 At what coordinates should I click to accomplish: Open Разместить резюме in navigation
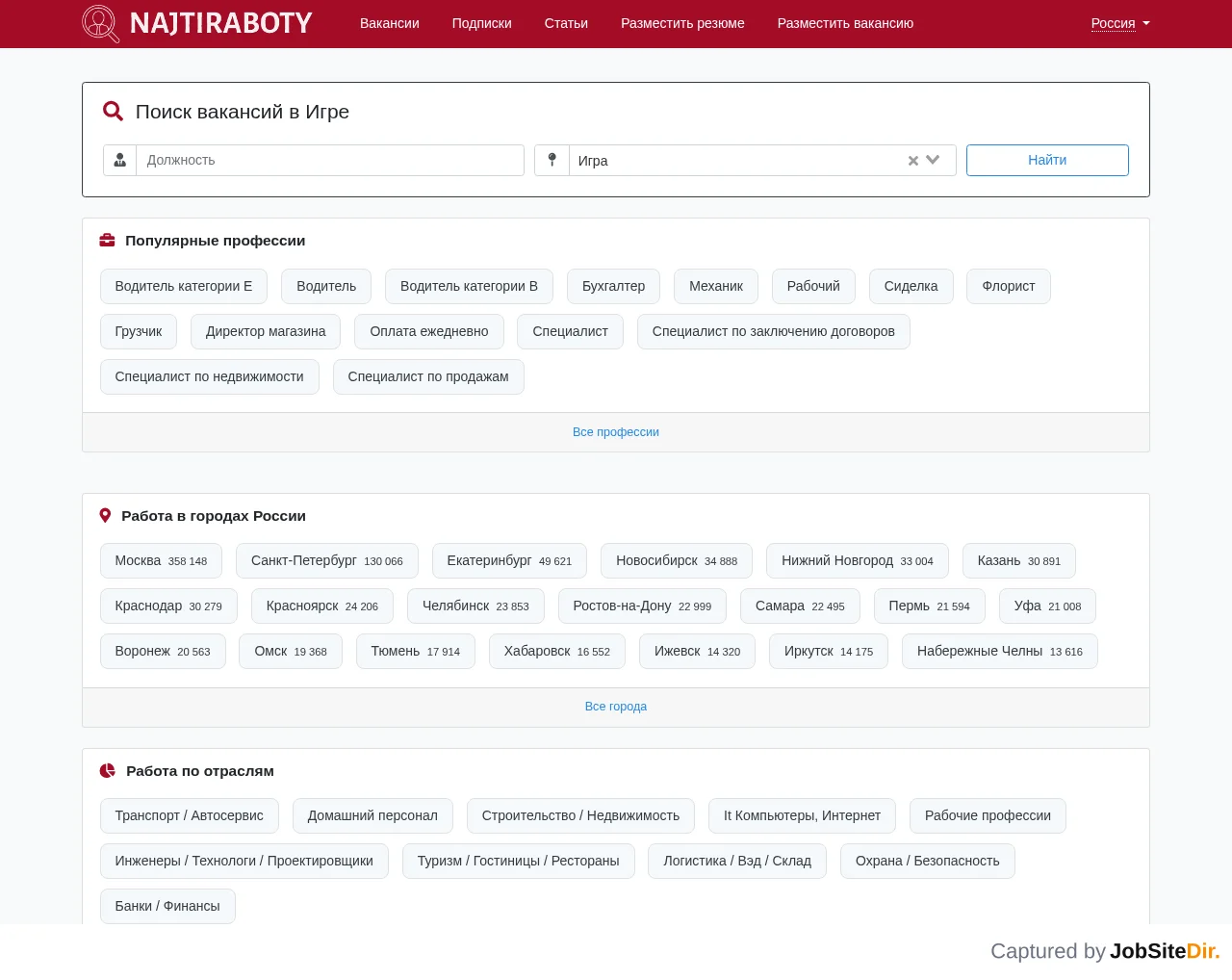(x=682, y=23)
